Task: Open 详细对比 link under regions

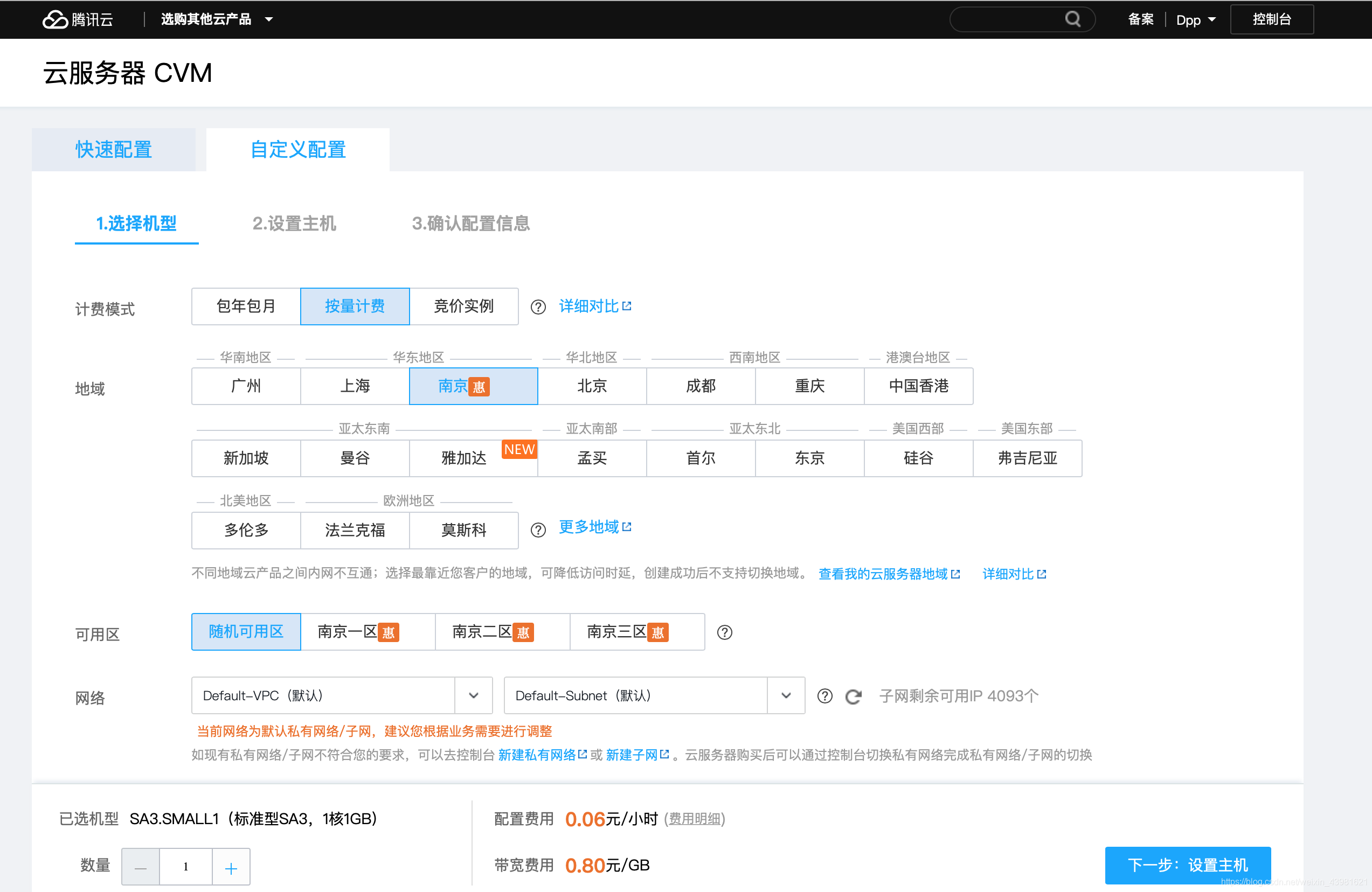Action: (1014, 574)
